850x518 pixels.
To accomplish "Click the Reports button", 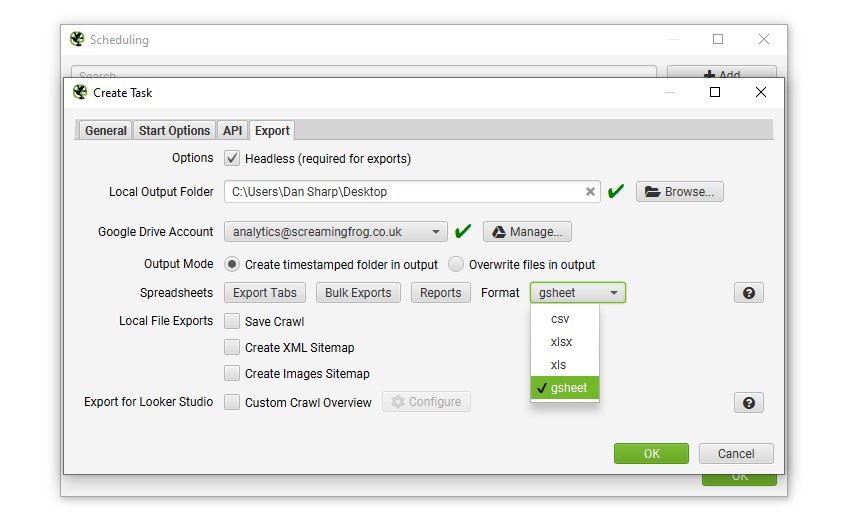I will tap(440, 293).
